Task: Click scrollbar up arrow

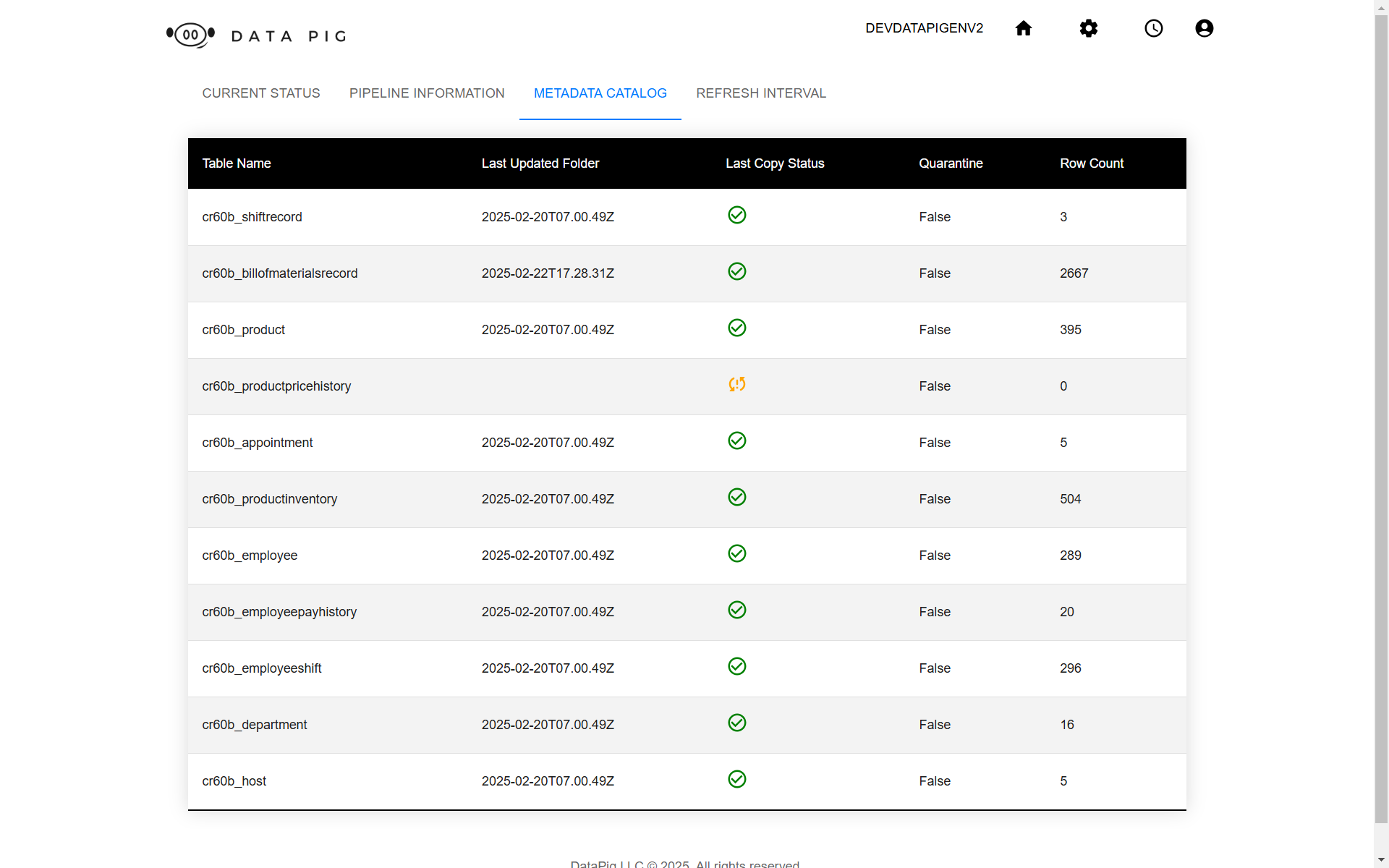Action: [x=1381, y=7]
